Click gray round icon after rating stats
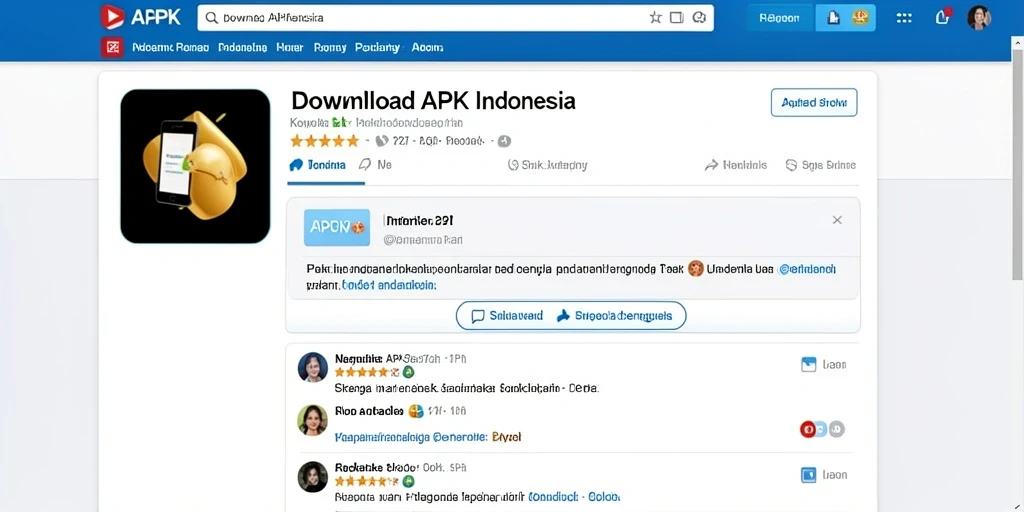This screenshot has height=512, width=1024. point(504,141)
